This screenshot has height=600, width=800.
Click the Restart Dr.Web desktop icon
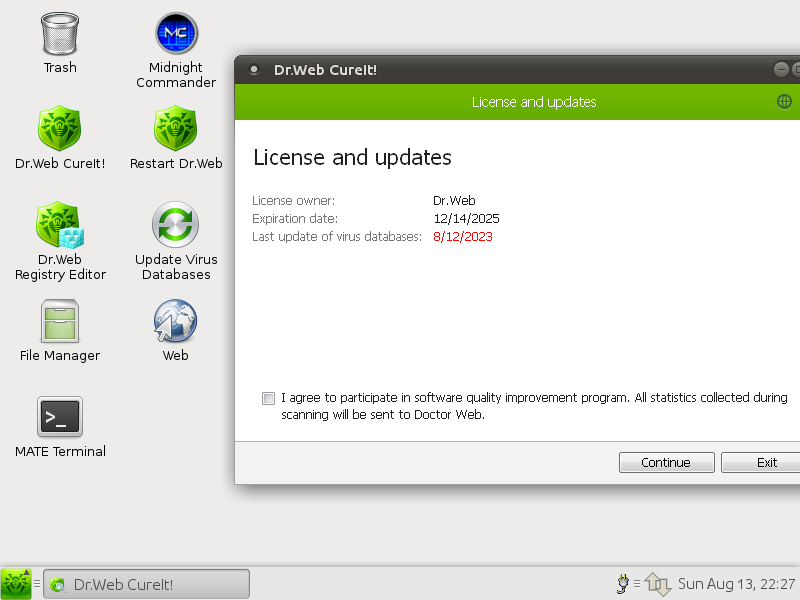(x=176, y=128)
